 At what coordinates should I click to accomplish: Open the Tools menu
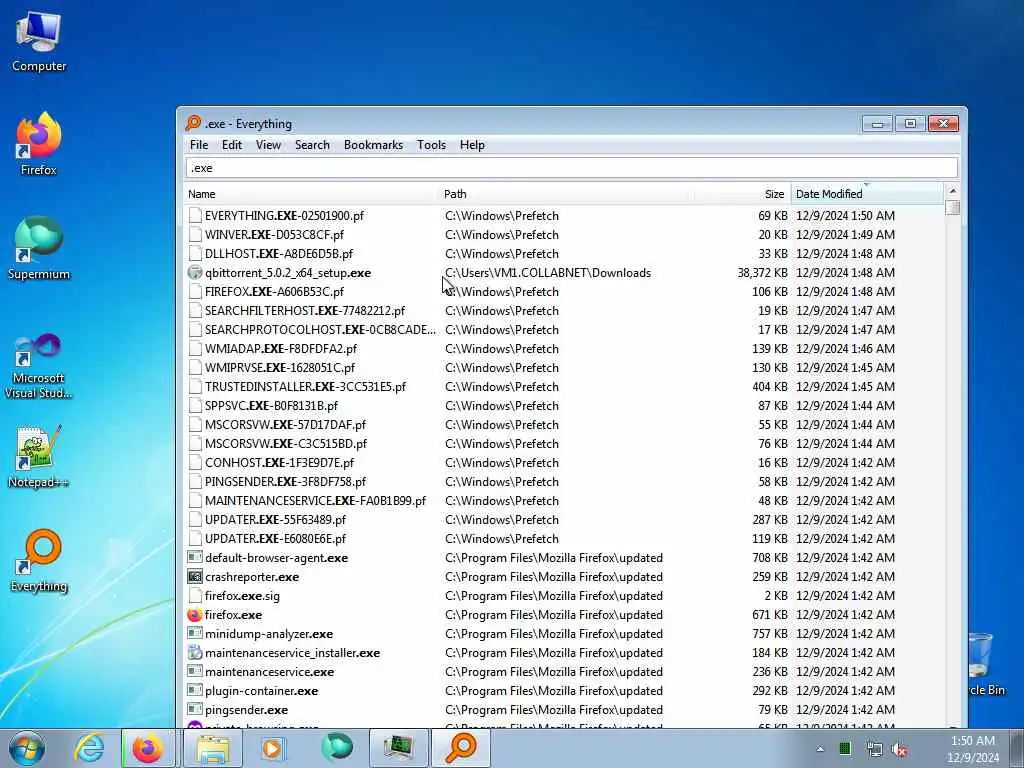432,145
